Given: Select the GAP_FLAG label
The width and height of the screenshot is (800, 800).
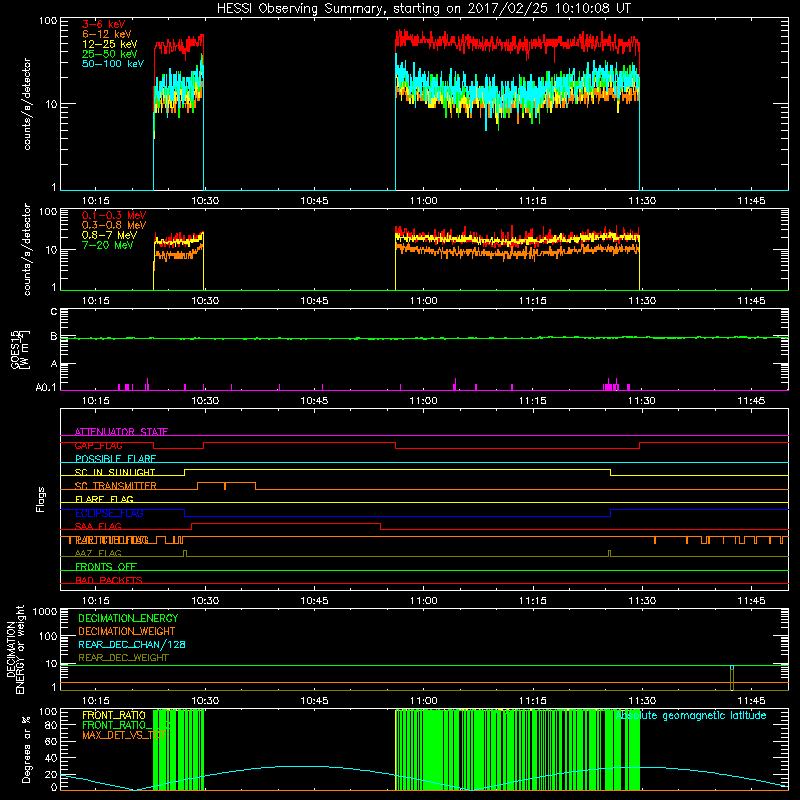Looking at the screenshot, I should [x=98, y=445].
